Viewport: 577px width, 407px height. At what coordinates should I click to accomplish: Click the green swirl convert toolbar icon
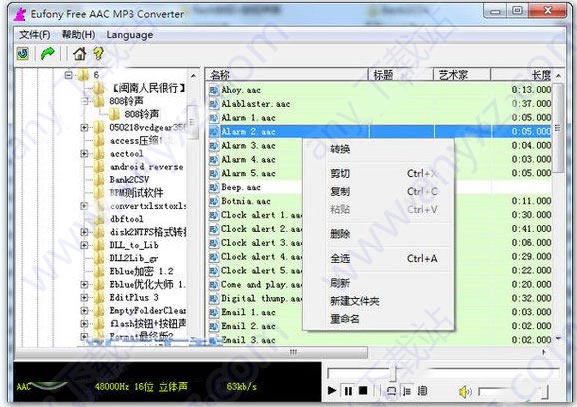tap(23, 54)
